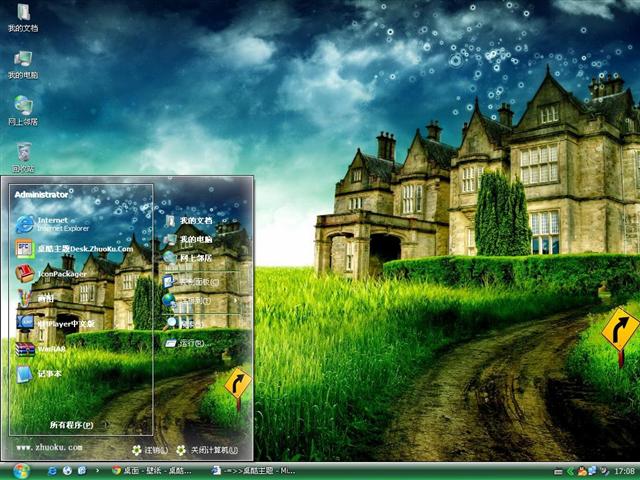Click the second globe quick launch icon on the taskbar
The width and height of the screenshot is (640, 480).
67,471
